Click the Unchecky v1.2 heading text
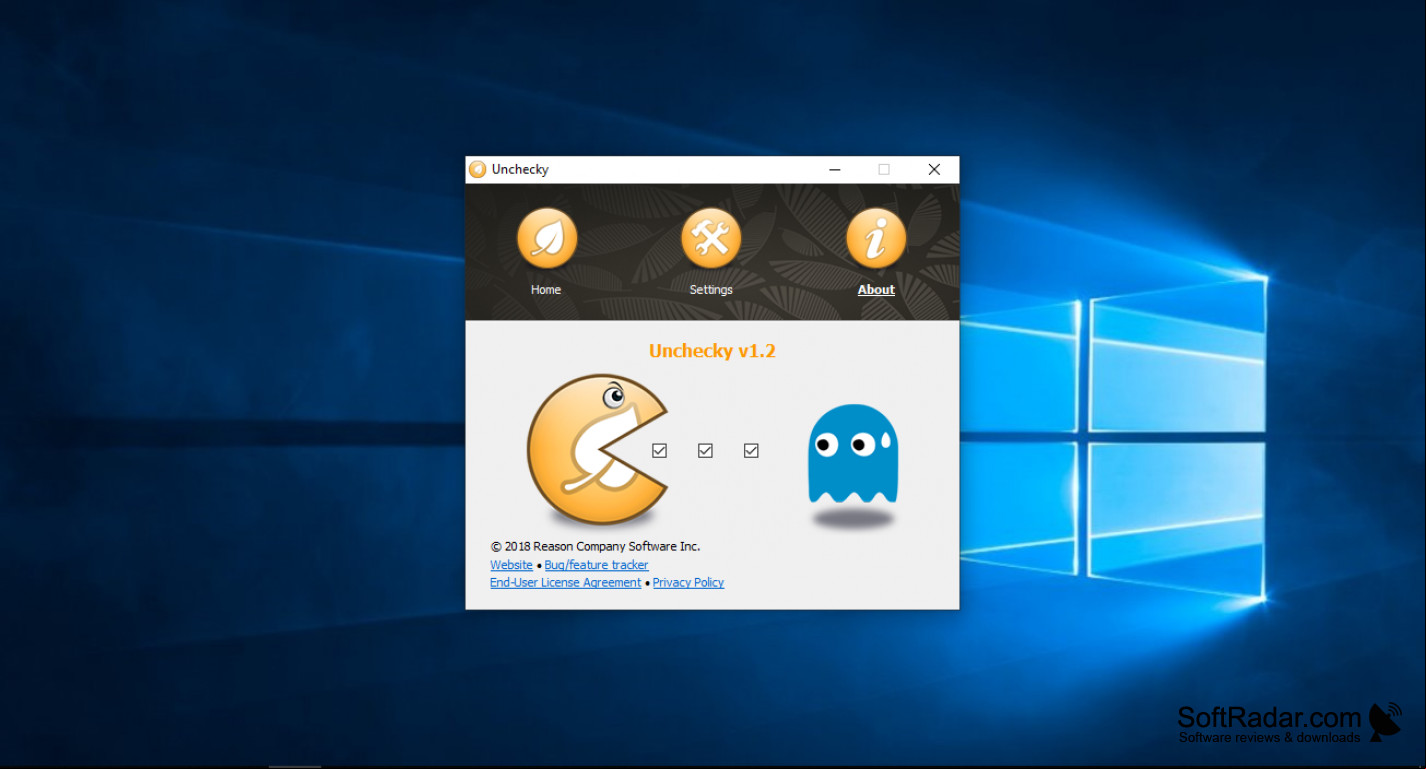1426x769 pixels. tap(712, 351)
